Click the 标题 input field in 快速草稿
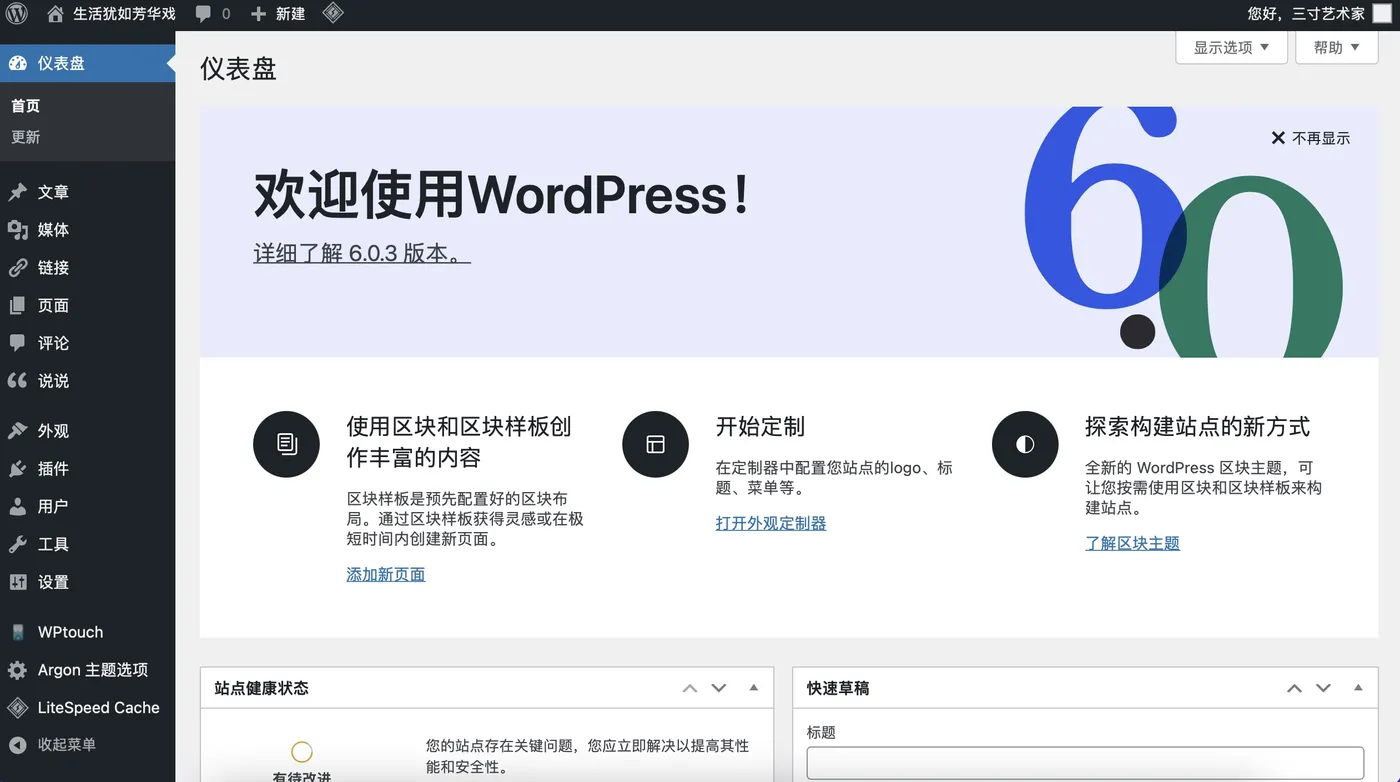This screenshot has width=1400, height=782. (1085, 763)
